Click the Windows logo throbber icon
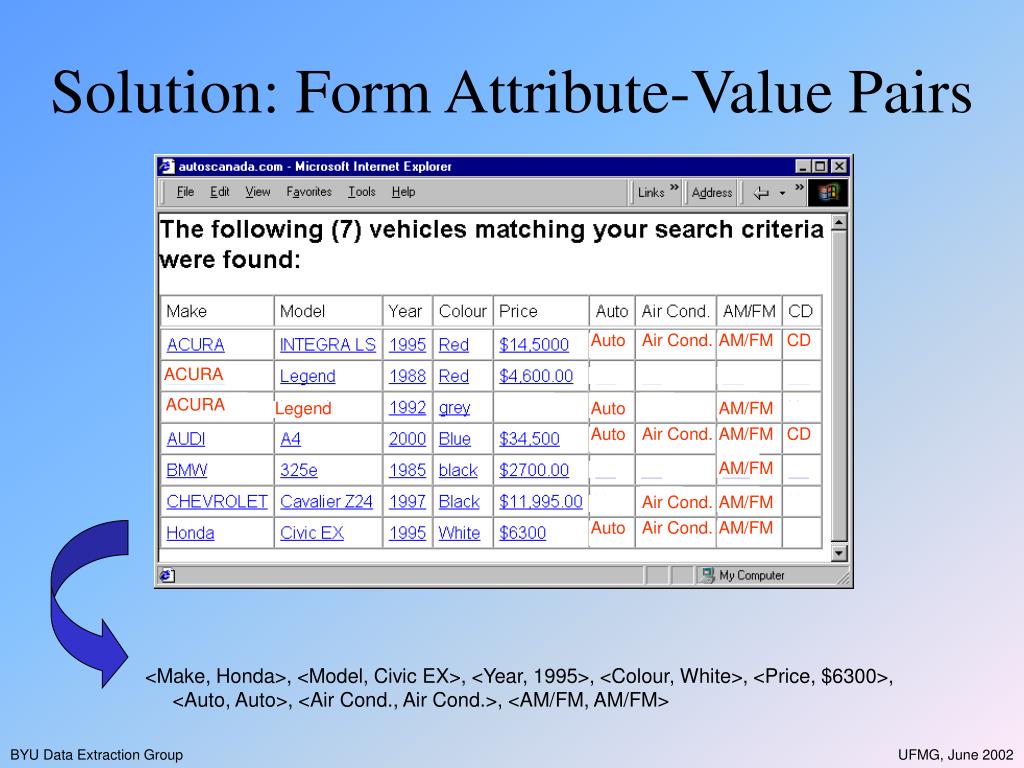This screenshot has width=1024, height=768. click(827, 193)
